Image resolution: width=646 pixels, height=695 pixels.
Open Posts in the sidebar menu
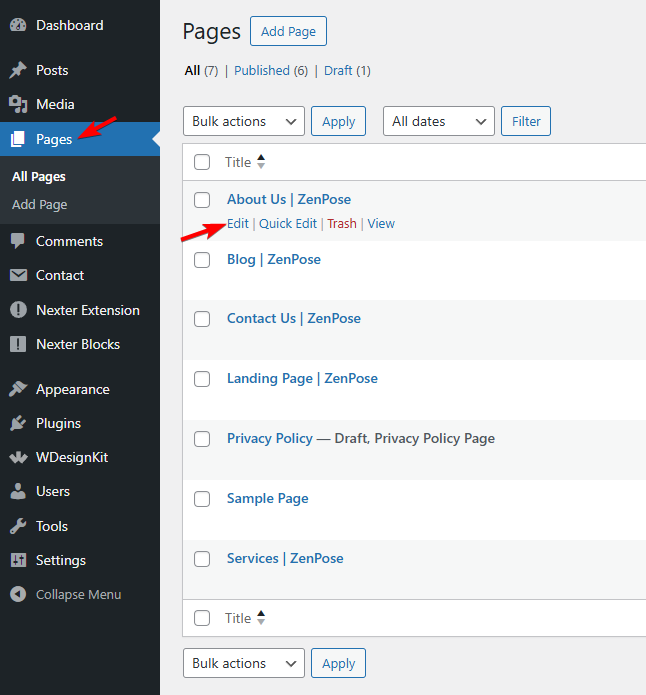[52, 70]
